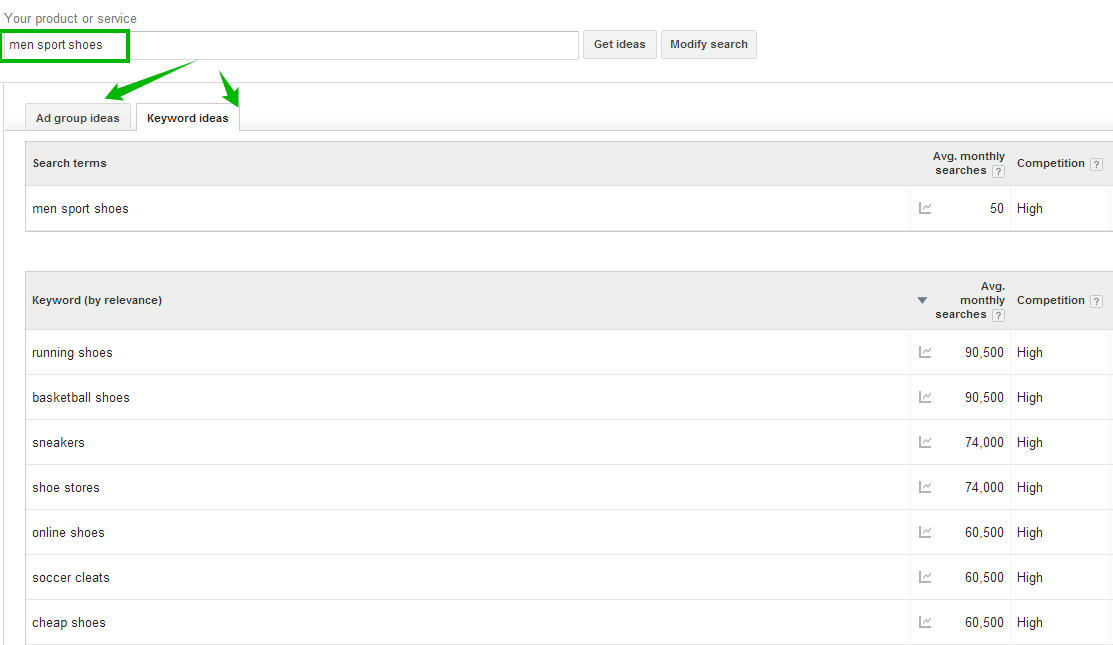Click the Search terms column header
The width and height of the screenshot is (1113, 645).
(x=70, y=163)
